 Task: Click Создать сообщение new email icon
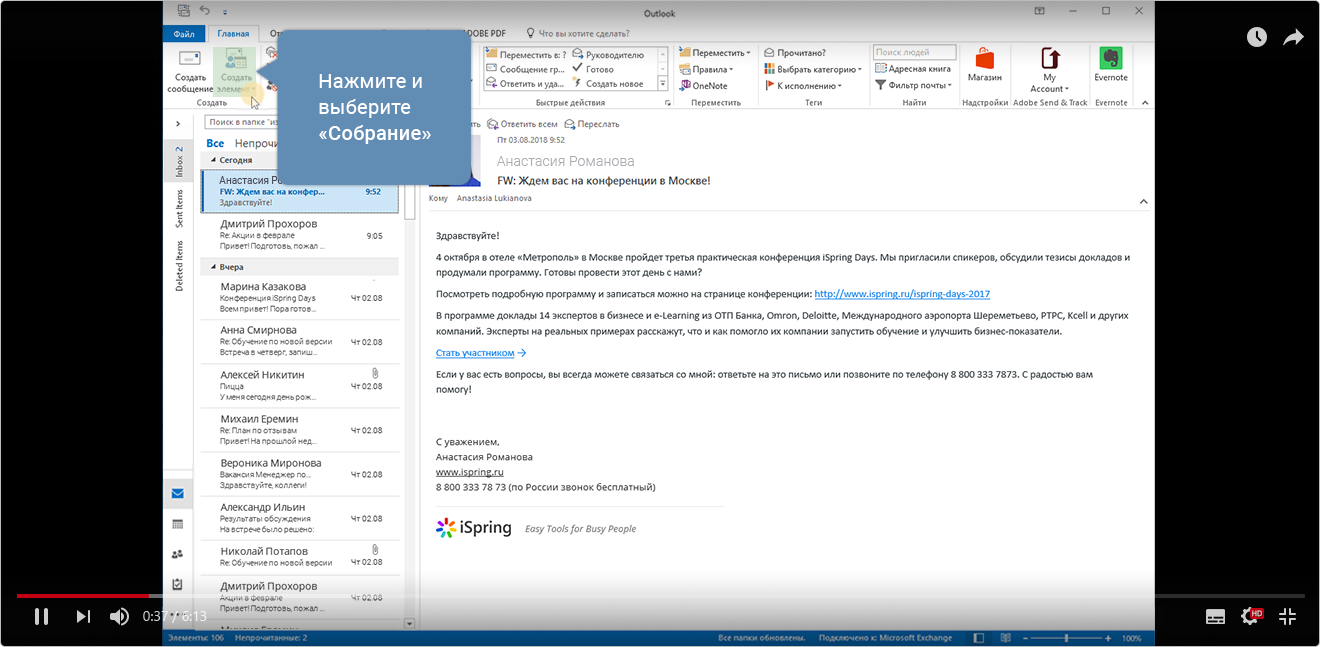[189, 58]
